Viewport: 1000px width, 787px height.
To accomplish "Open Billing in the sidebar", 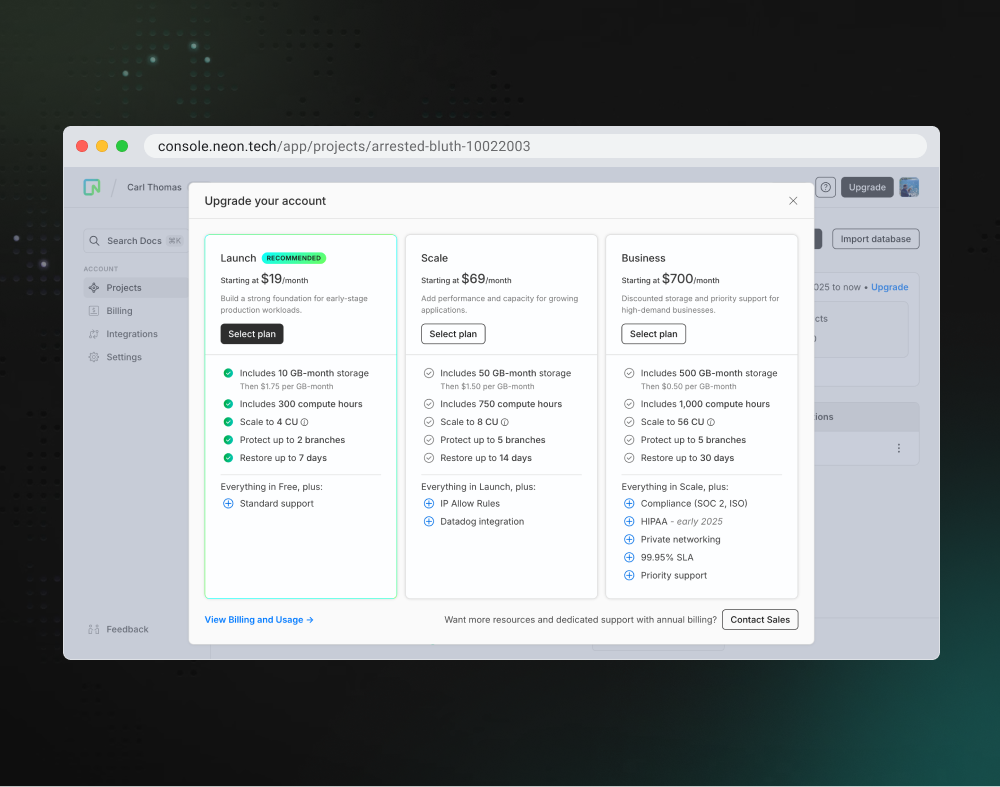I will click(x=119, y=311).
